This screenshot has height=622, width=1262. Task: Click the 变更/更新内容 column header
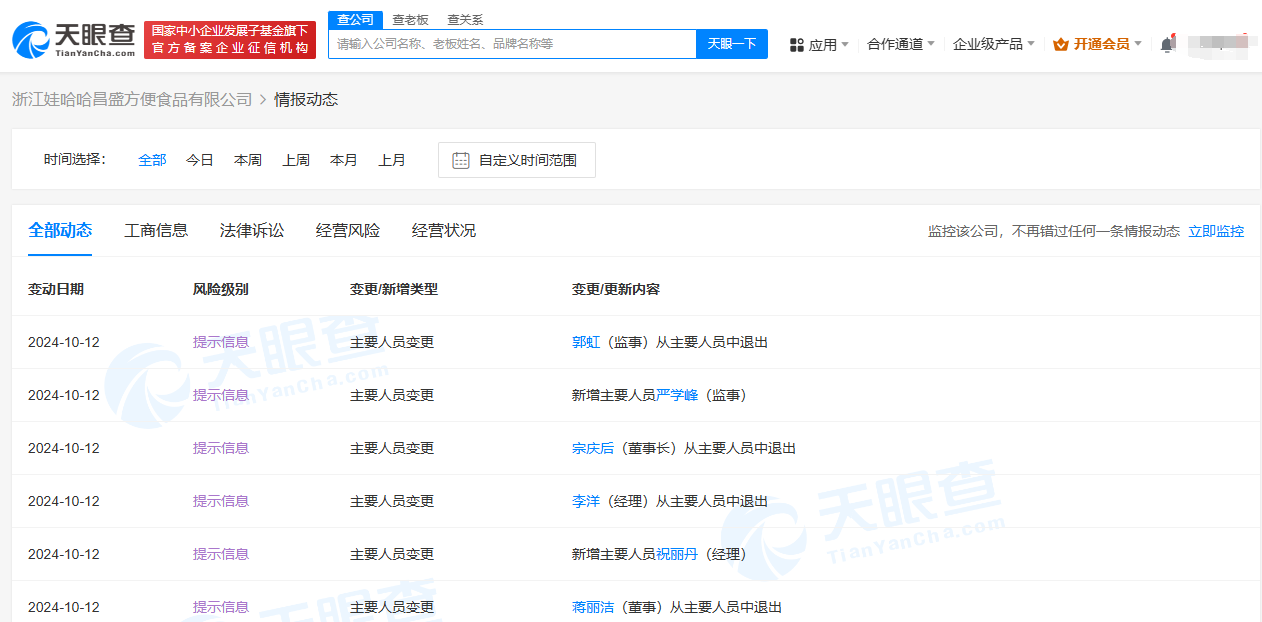click(x=616, y=289)
